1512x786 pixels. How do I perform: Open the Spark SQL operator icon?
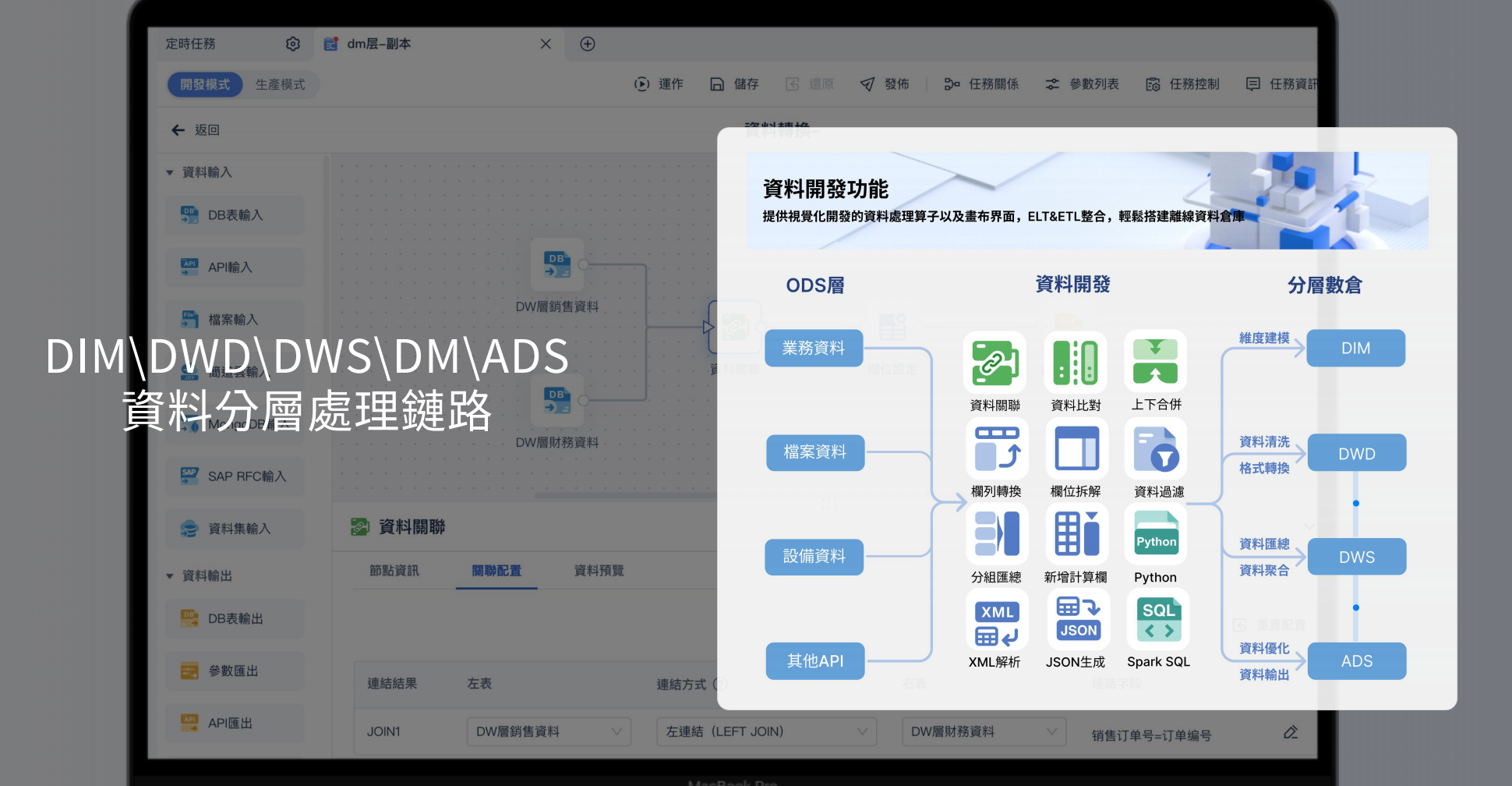1158,620
